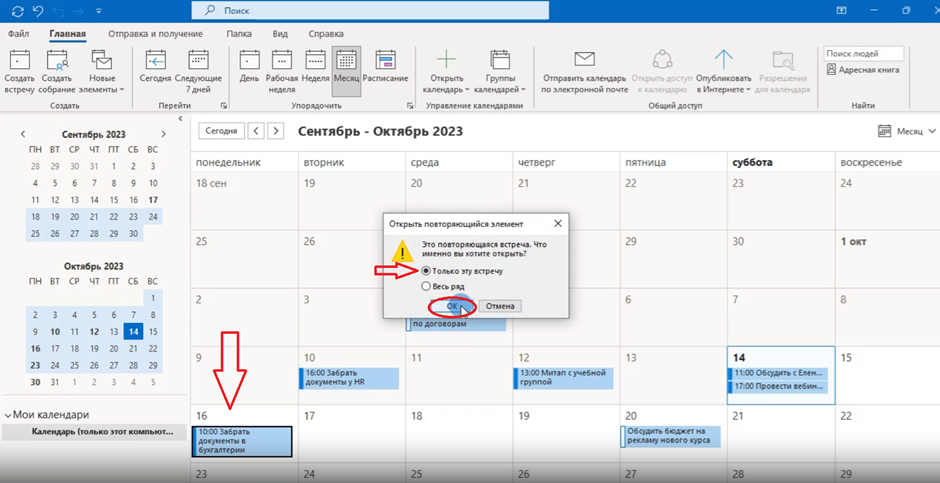Image resolution: width=940 pixels, height=483 pixels.
Task: Switch to Day (День) view
Action: [249, 70]
